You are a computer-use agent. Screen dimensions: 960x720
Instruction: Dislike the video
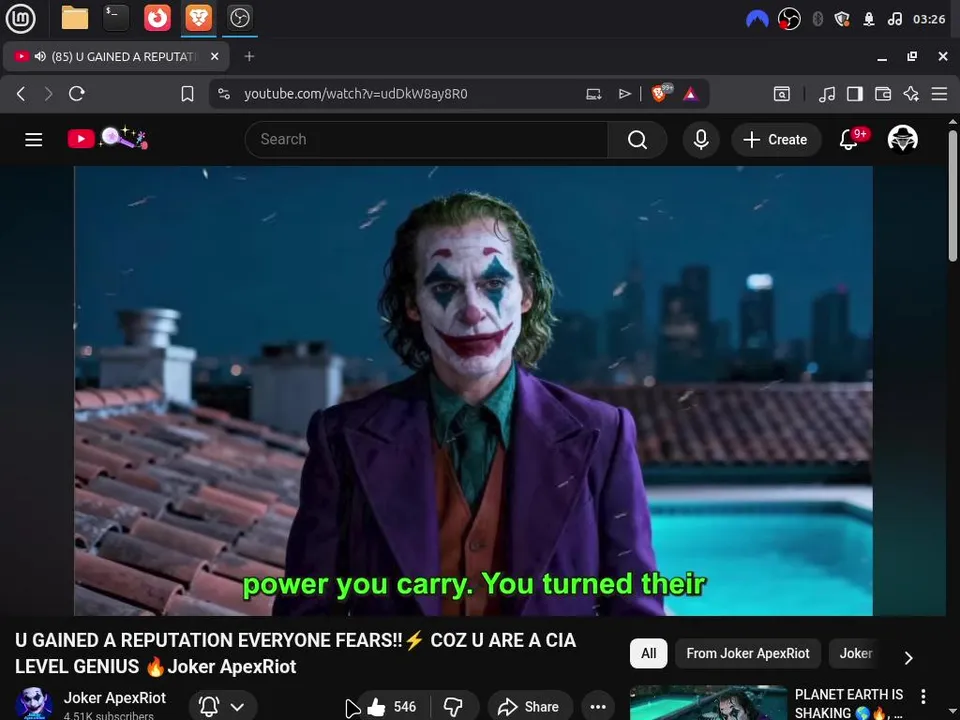tap(454, 707)
